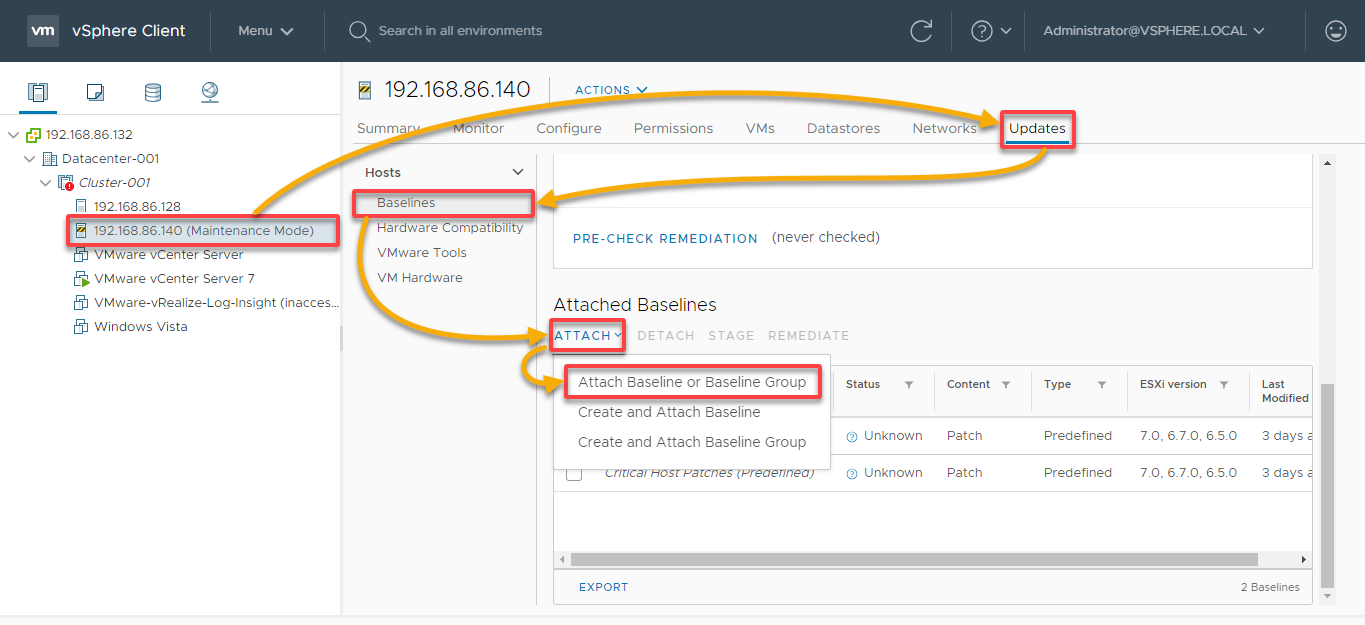
Task: Click the scroll-down arrow of page scrollbar
Action: pos(1327,597)
